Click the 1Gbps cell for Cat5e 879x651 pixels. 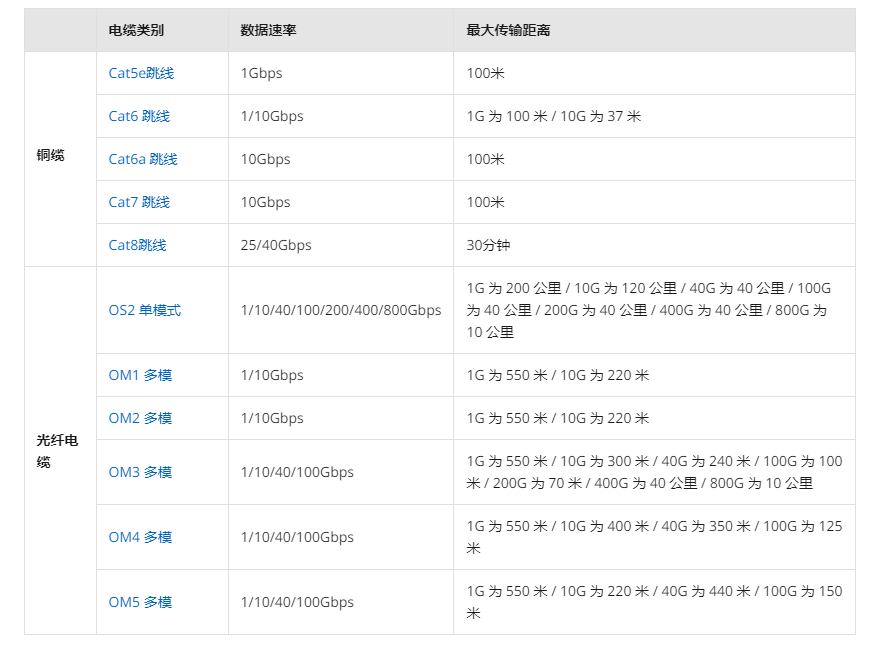261,73
